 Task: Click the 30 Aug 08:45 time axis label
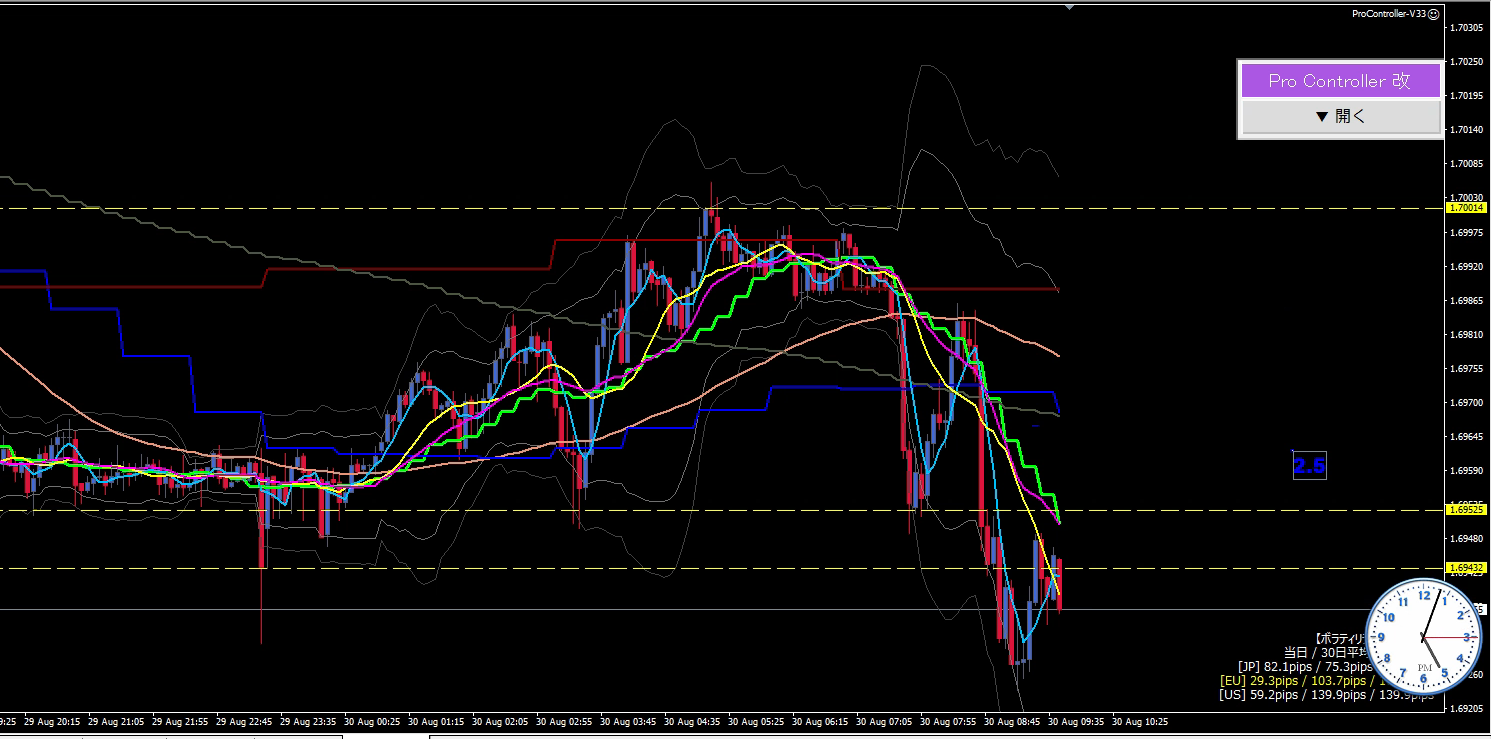[x=1012, y=721]
